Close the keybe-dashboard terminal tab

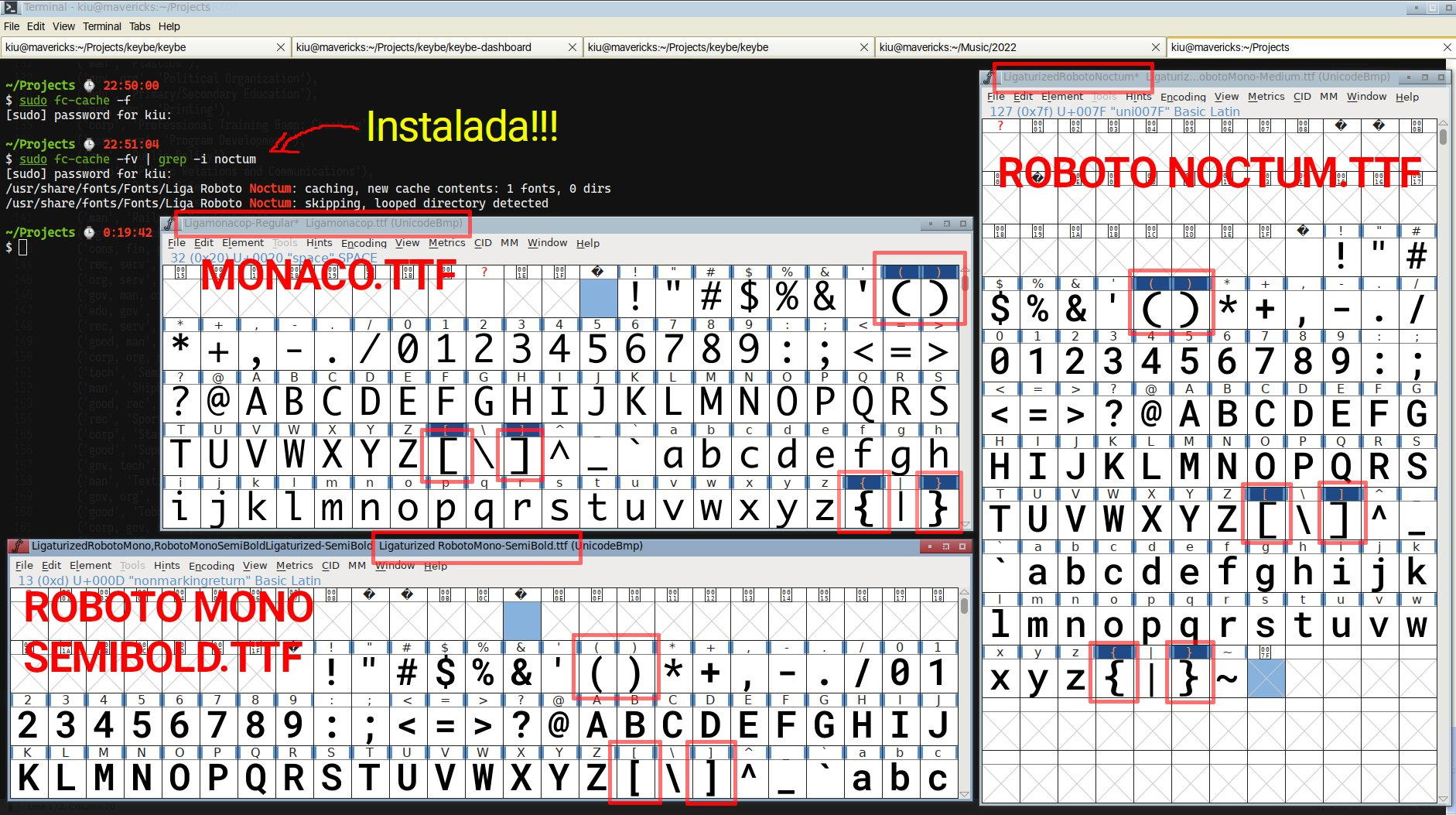[x=572, y=47]
